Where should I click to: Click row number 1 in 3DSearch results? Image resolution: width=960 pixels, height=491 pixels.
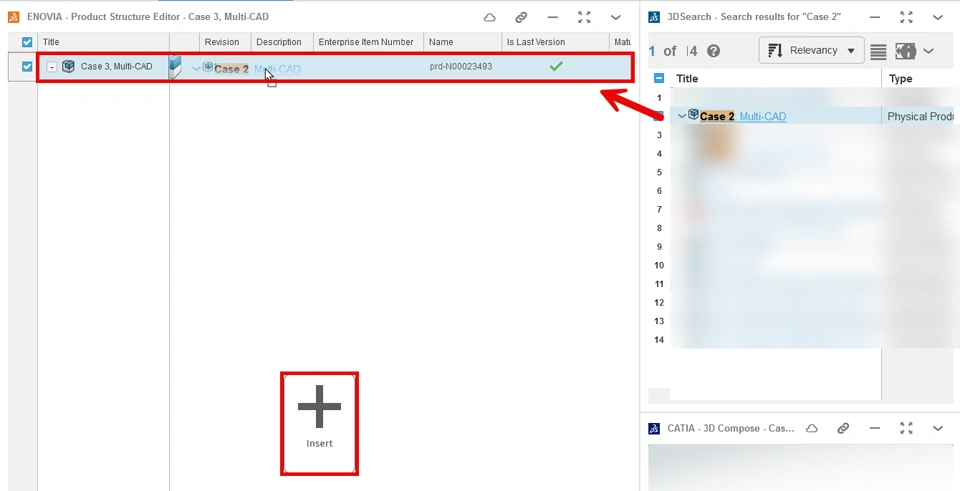(659, 98)
